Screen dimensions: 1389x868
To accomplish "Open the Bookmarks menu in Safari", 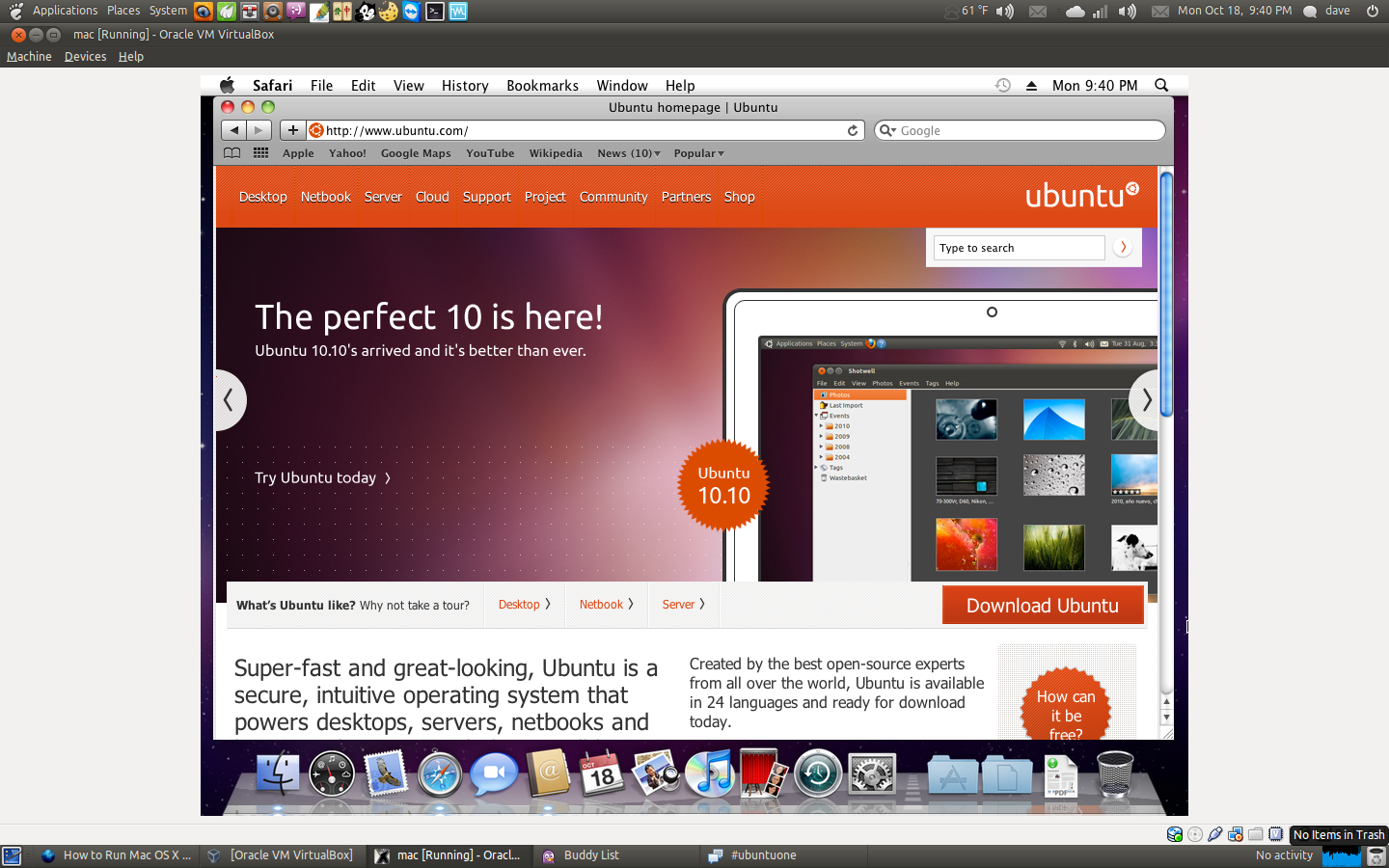I will pos(542,85).
